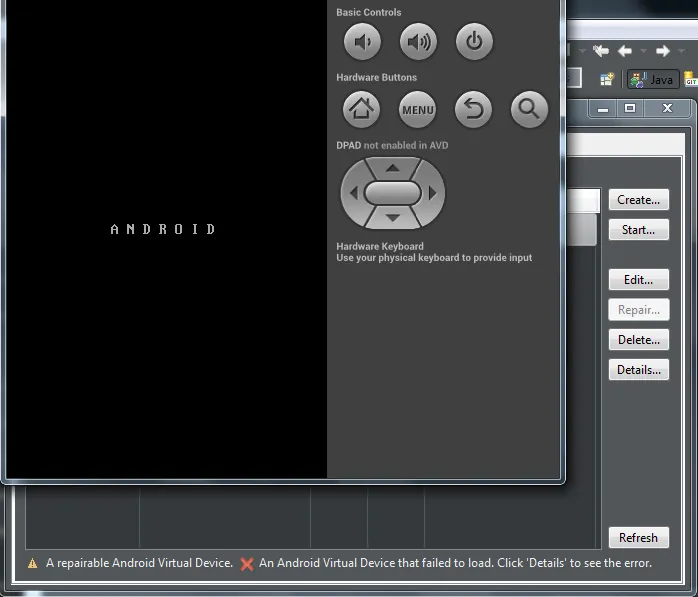The image size is (698, 597).
Task: Click the 'Hardware Keyboard' label
Action: 380,246
